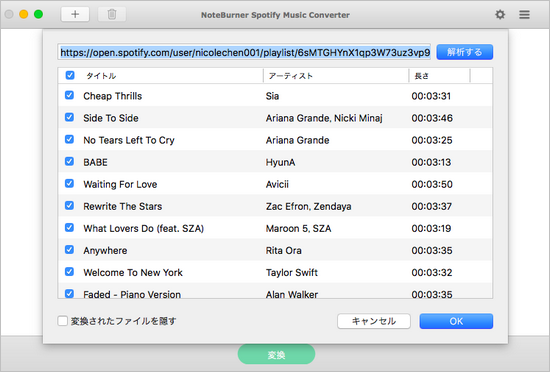Click the artist Maroon 5, SZA
Image resolution: width=550 pixels, height=372 pixels.
point(298,229)
